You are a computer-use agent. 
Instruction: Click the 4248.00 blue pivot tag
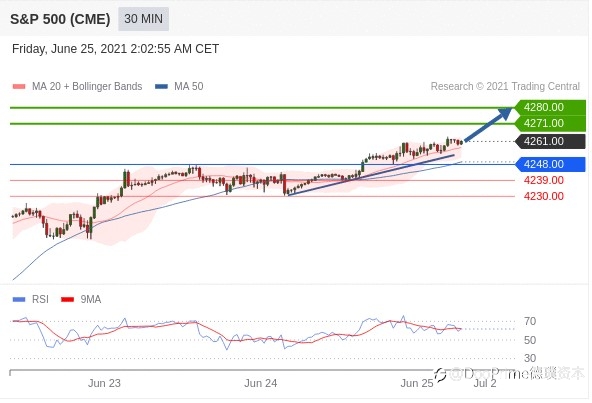click(x=550, y=164)
